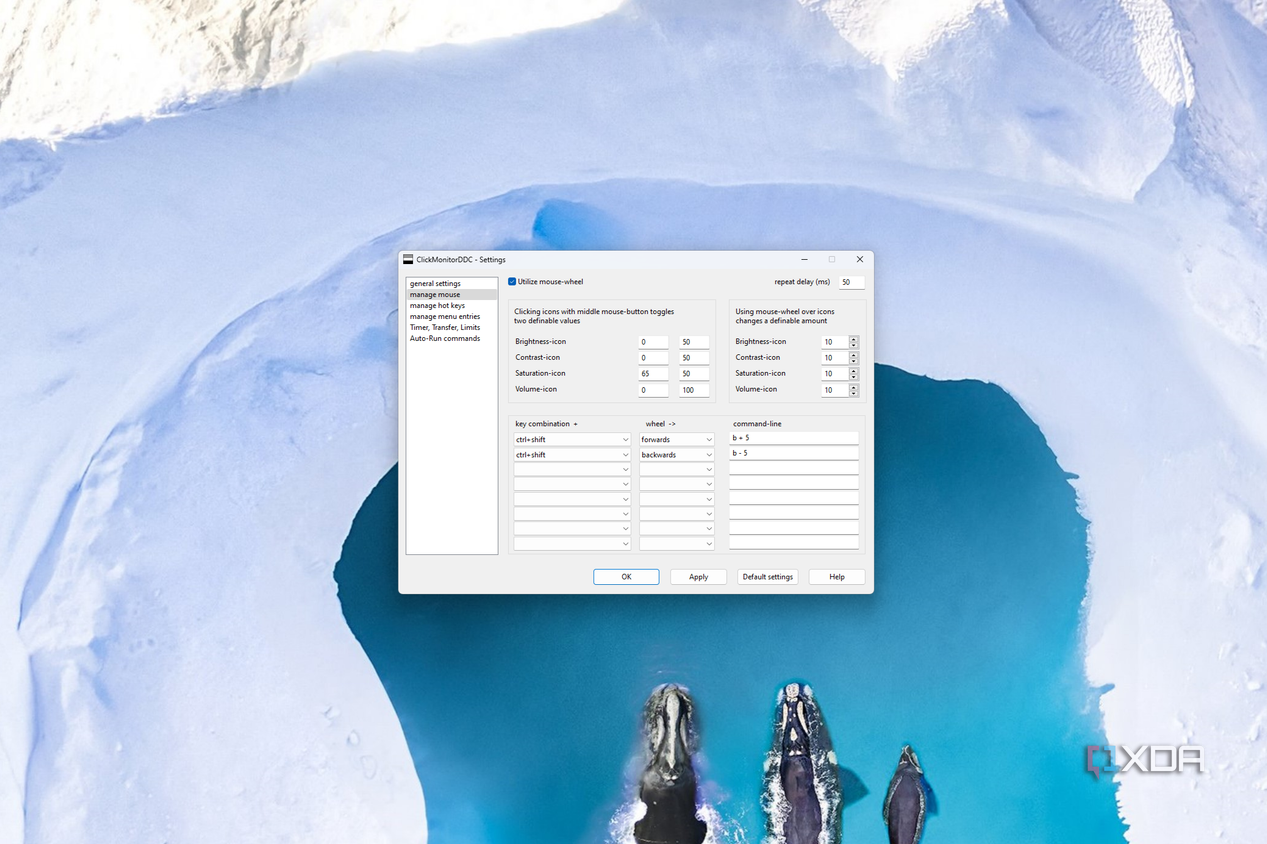Open third-row key combination dropdown
Image resolution: width=1267 pixels, height=844 pixels.
[x=572, y=470]
